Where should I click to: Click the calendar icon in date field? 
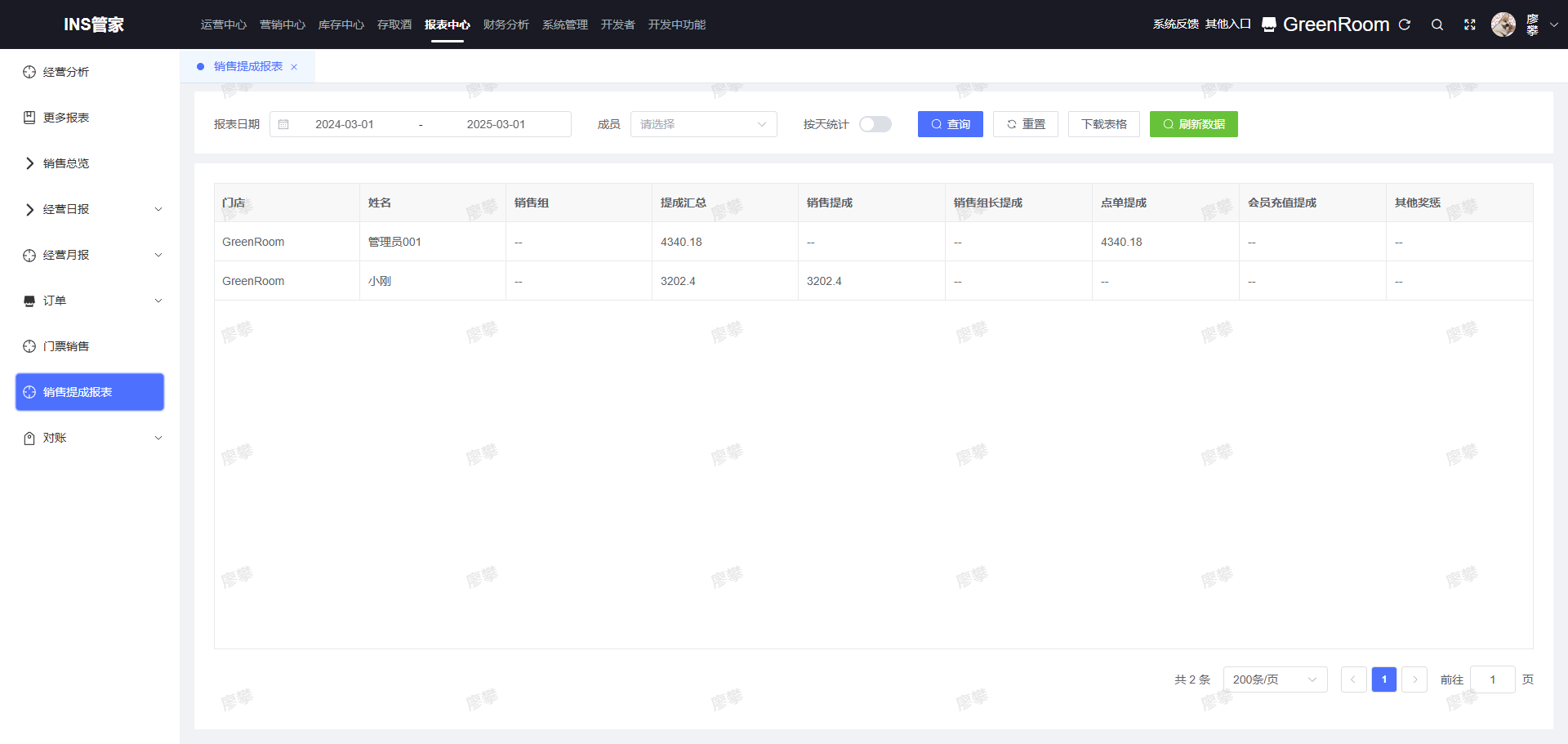click(x=283, y=124)
